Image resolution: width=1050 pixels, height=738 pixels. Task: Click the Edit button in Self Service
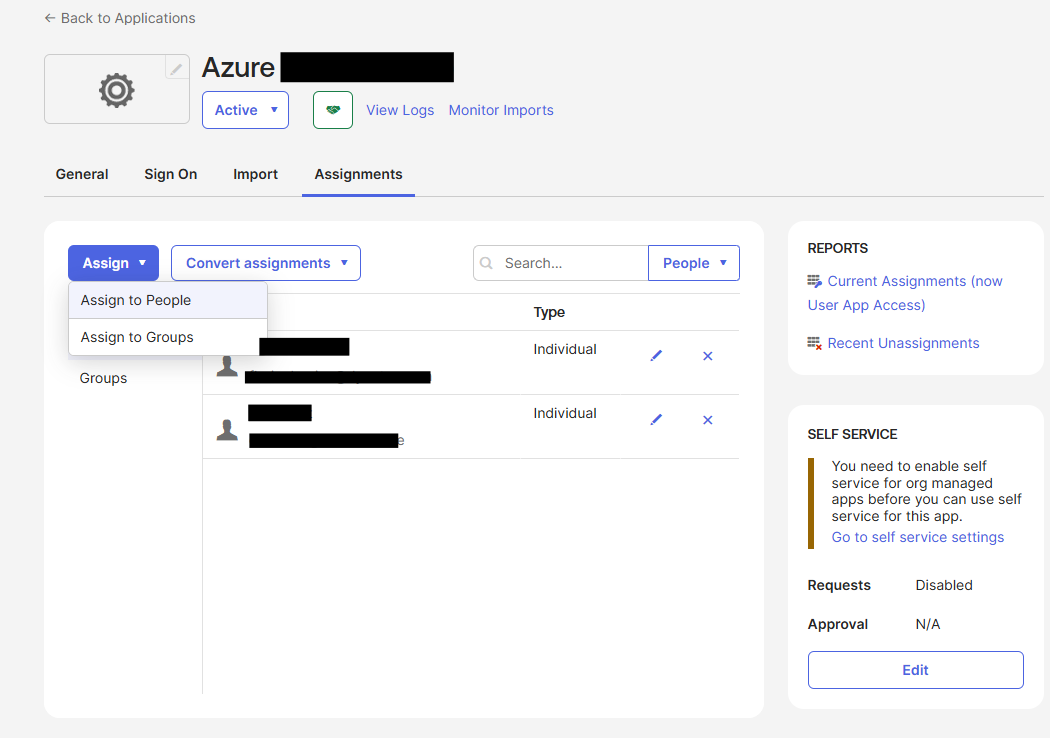915,670
